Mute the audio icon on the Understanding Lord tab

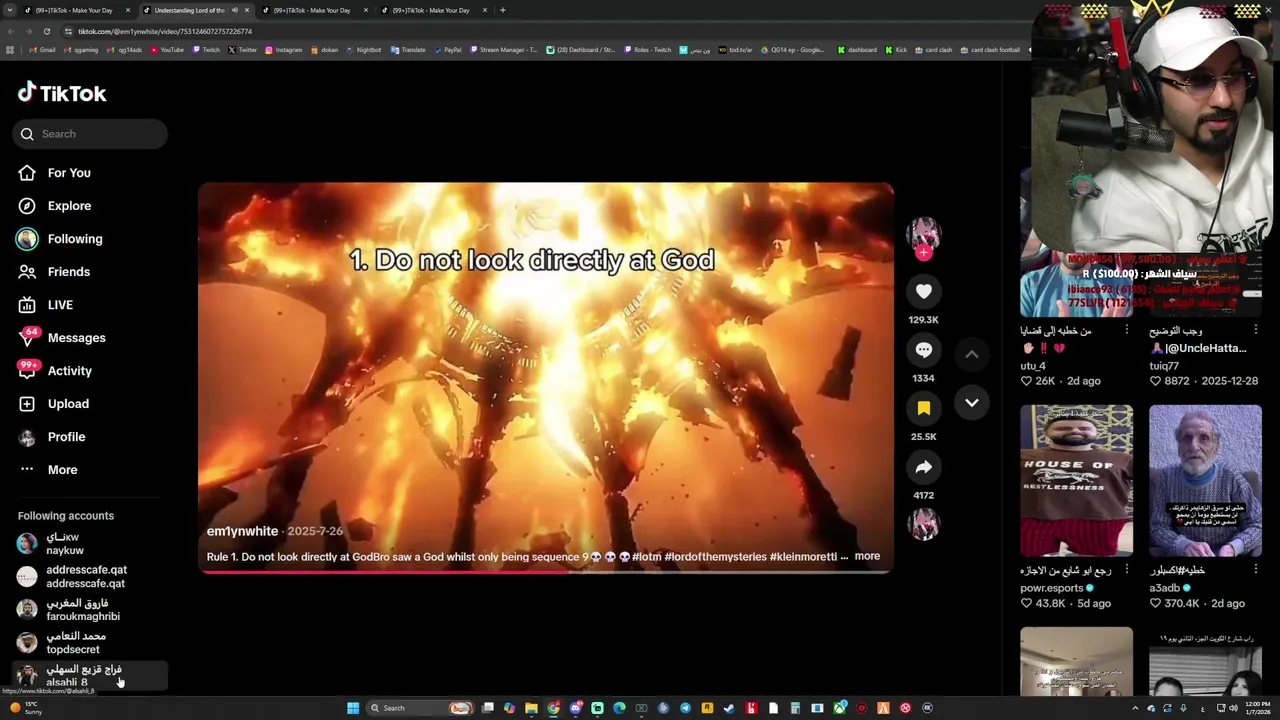point(235,10)
